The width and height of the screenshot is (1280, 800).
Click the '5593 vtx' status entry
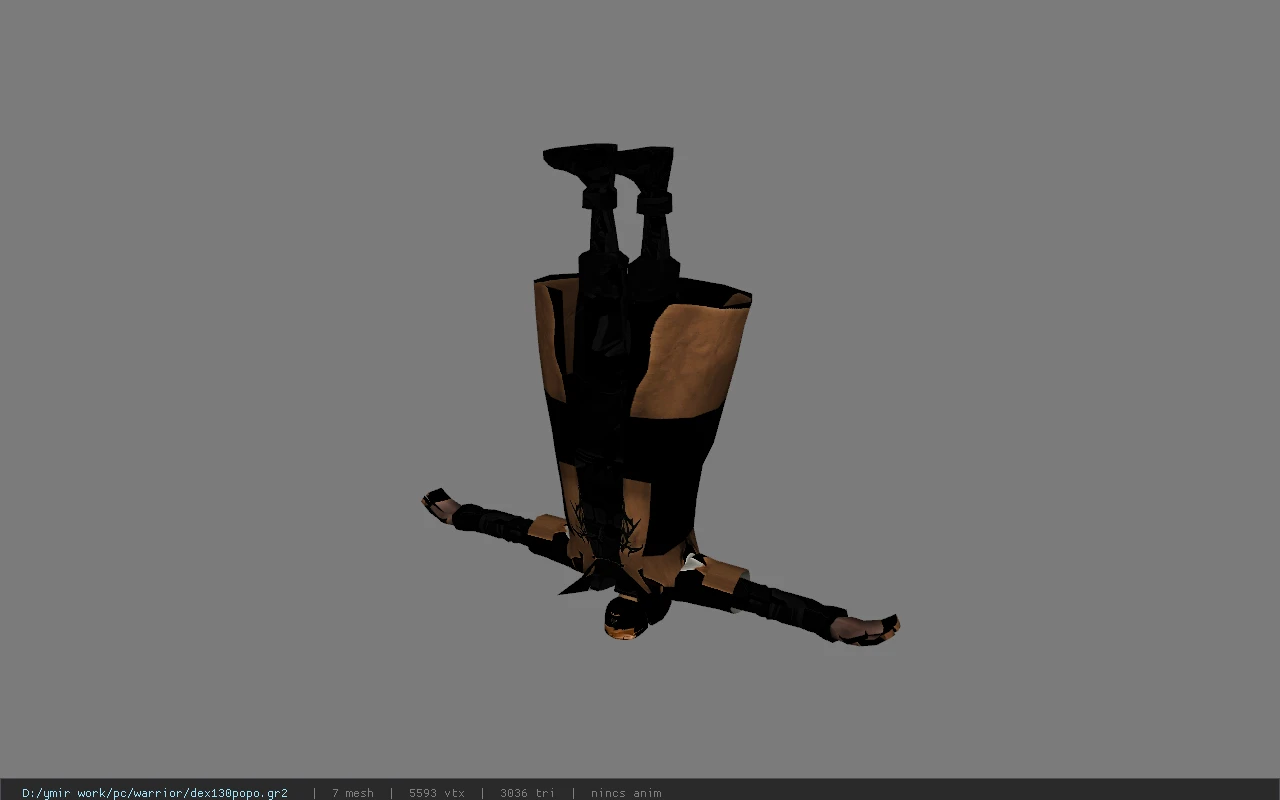(436, 793)
